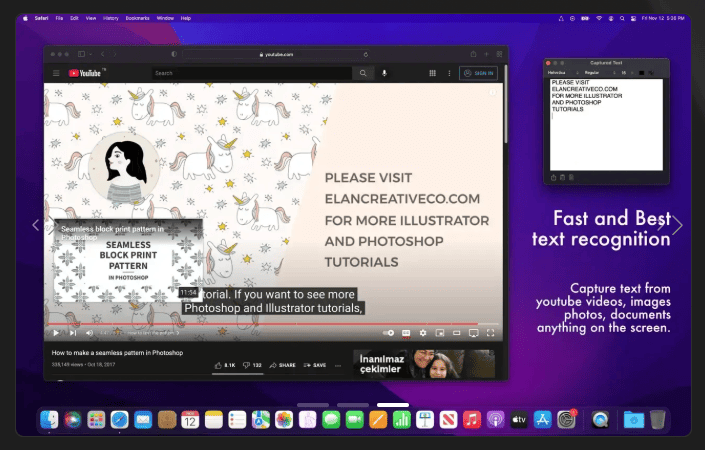The width and height of the screenshot is (705, 450).
Task: Enter fullscreen video mode
Action: coord(491,333)
